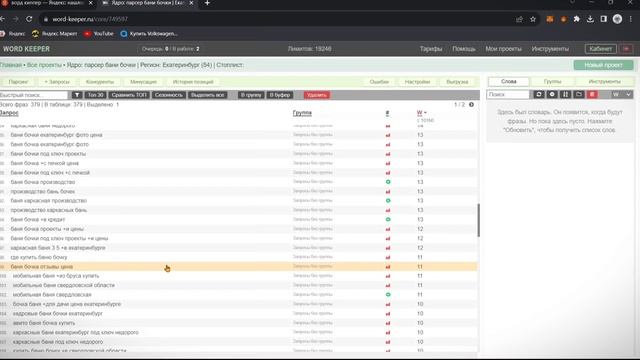The image size is (640, 360).
Task: Open Мои проекты in the top menu
Action: click(503, 49)
